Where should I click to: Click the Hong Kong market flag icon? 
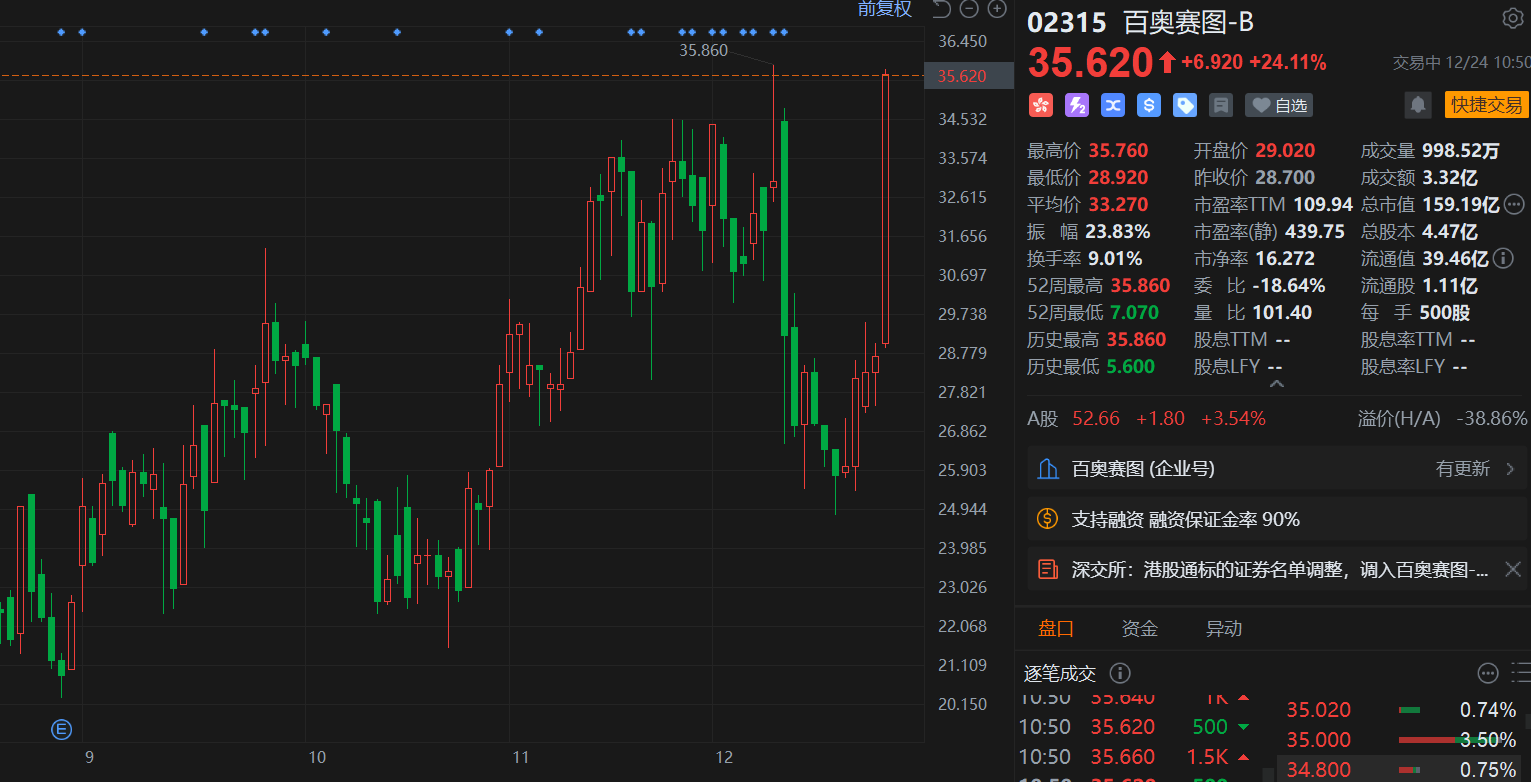[1041, 105]
